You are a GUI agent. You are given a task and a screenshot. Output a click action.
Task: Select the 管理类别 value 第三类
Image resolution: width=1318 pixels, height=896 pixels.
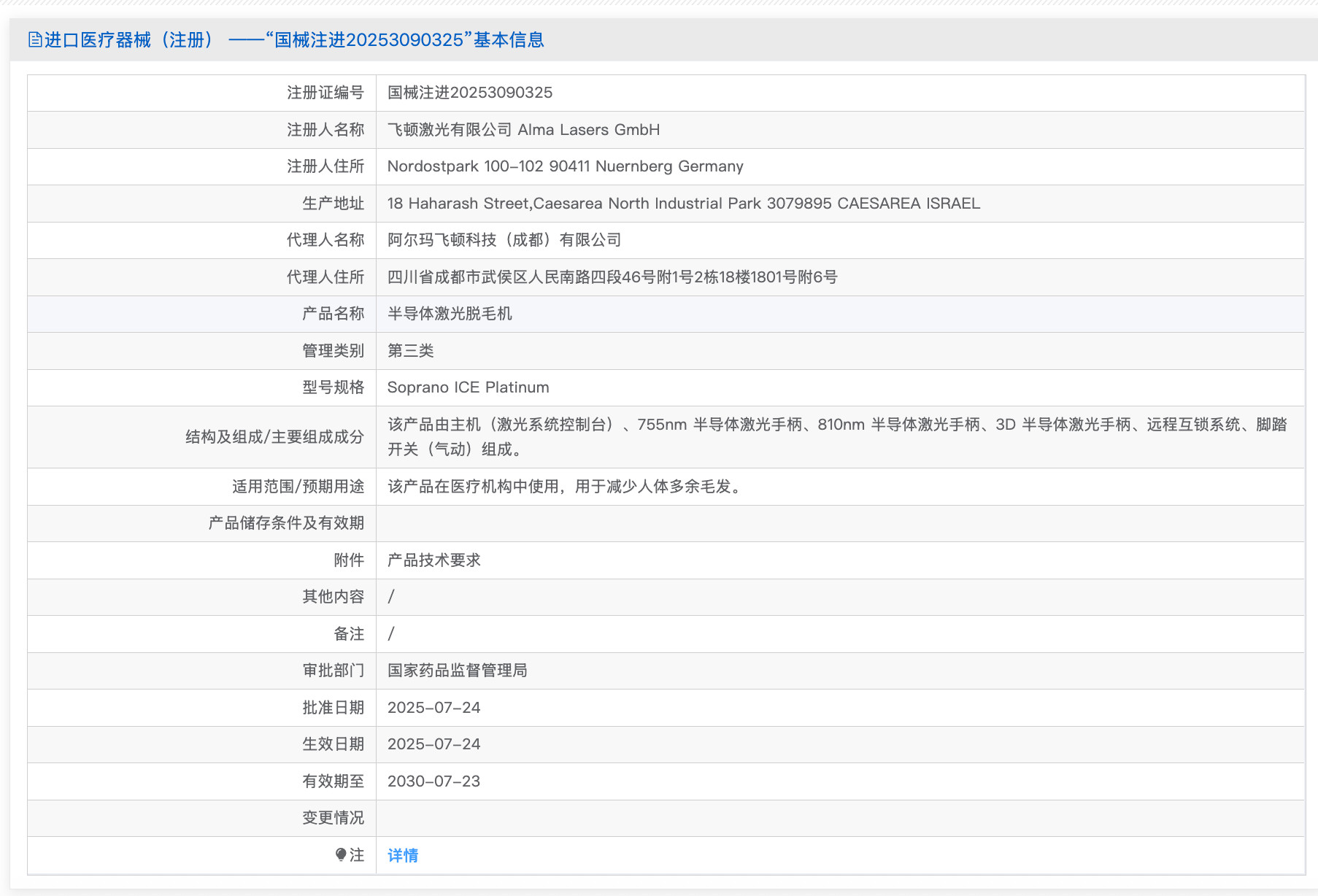tap(409, 351)
